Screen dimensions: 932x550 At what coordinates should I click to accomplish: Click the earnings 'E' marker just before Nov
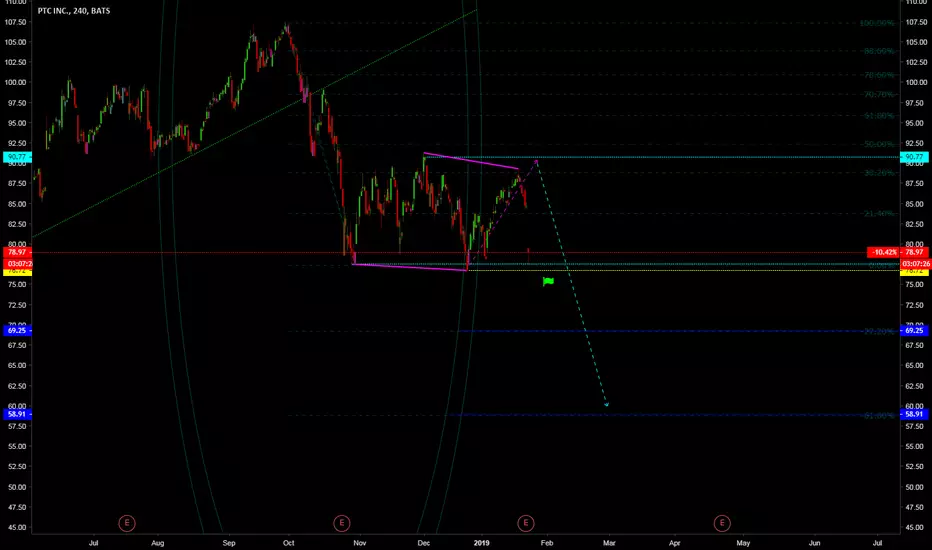(341, 523)
